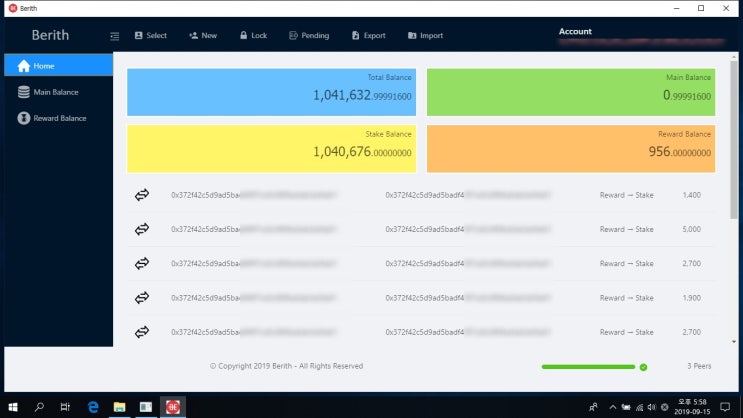Image resolution: width=743 pixels, height=418 pixels.
Task: Click the transfer icon on the 1,400 row
Action: click(x=142, y=195)
